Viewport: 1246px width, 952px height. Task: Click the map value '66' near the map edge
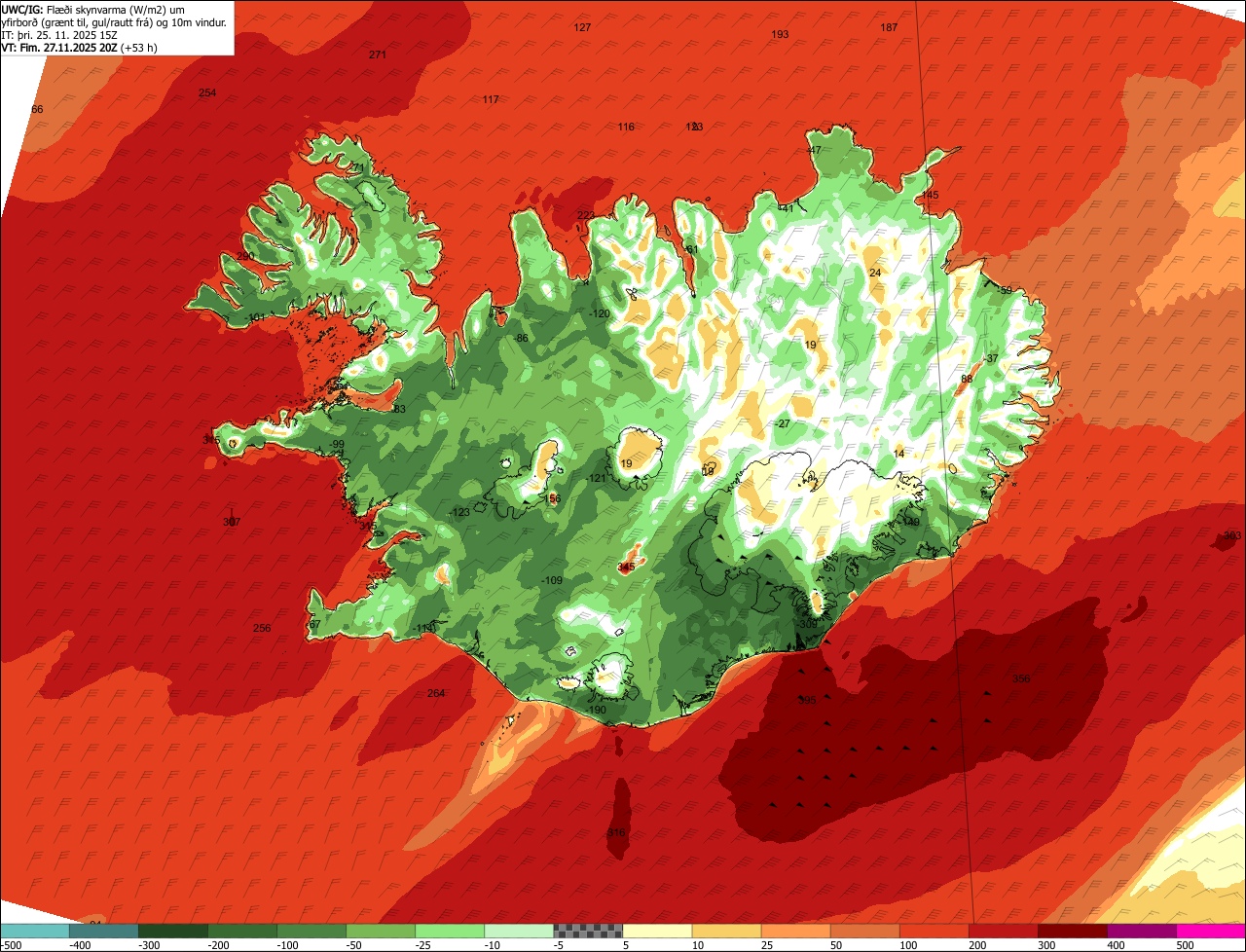[37, 109]
